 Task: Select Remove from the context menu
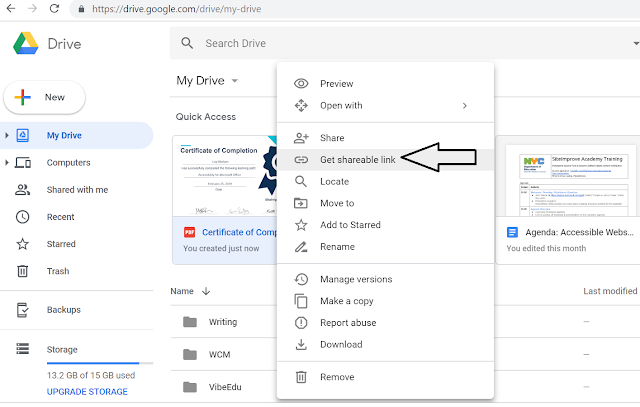coord(385,377)
